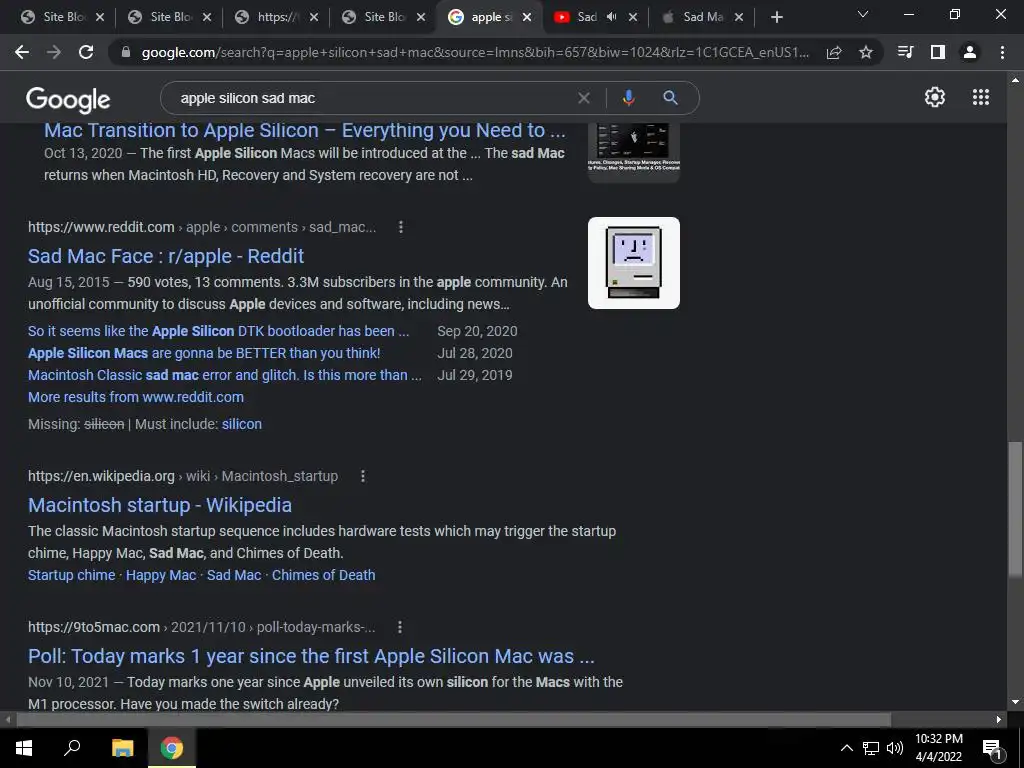
Task: Open the Google logo homepage link
Action: click(68, 99)
